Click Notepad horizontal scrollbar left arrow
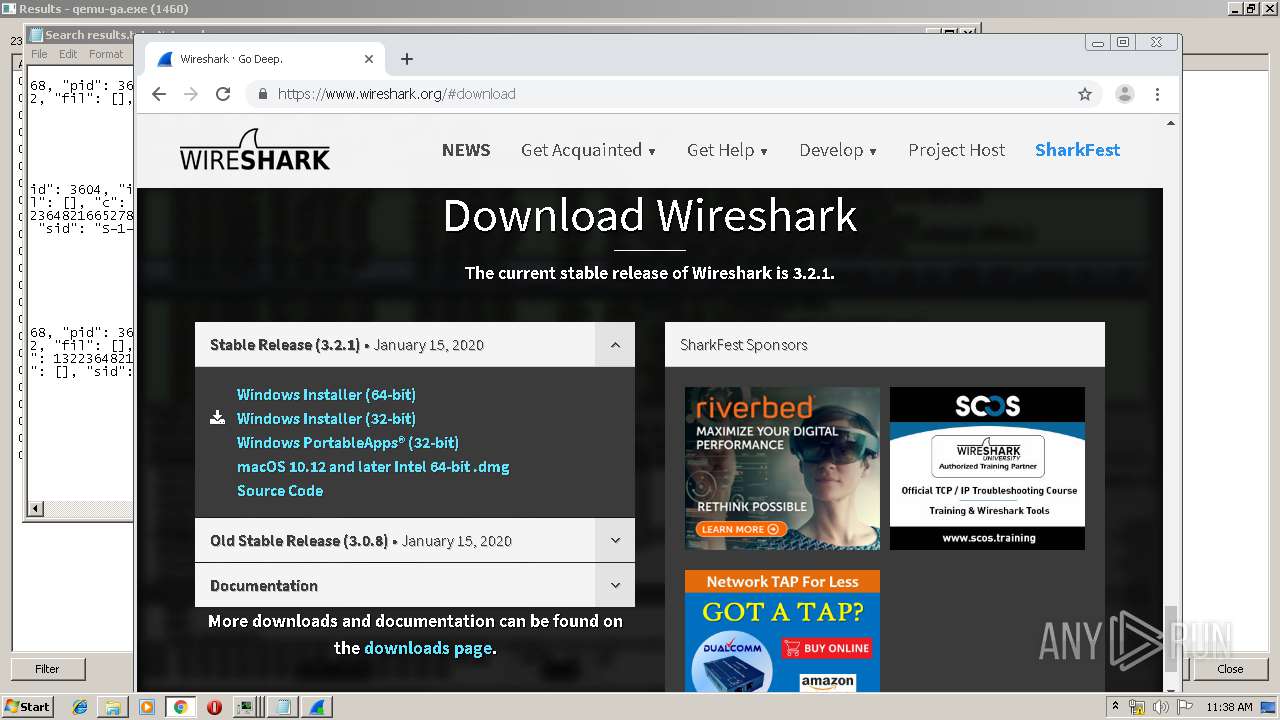The height and width of the screenshot is (720, 1280). pos(35,509)
